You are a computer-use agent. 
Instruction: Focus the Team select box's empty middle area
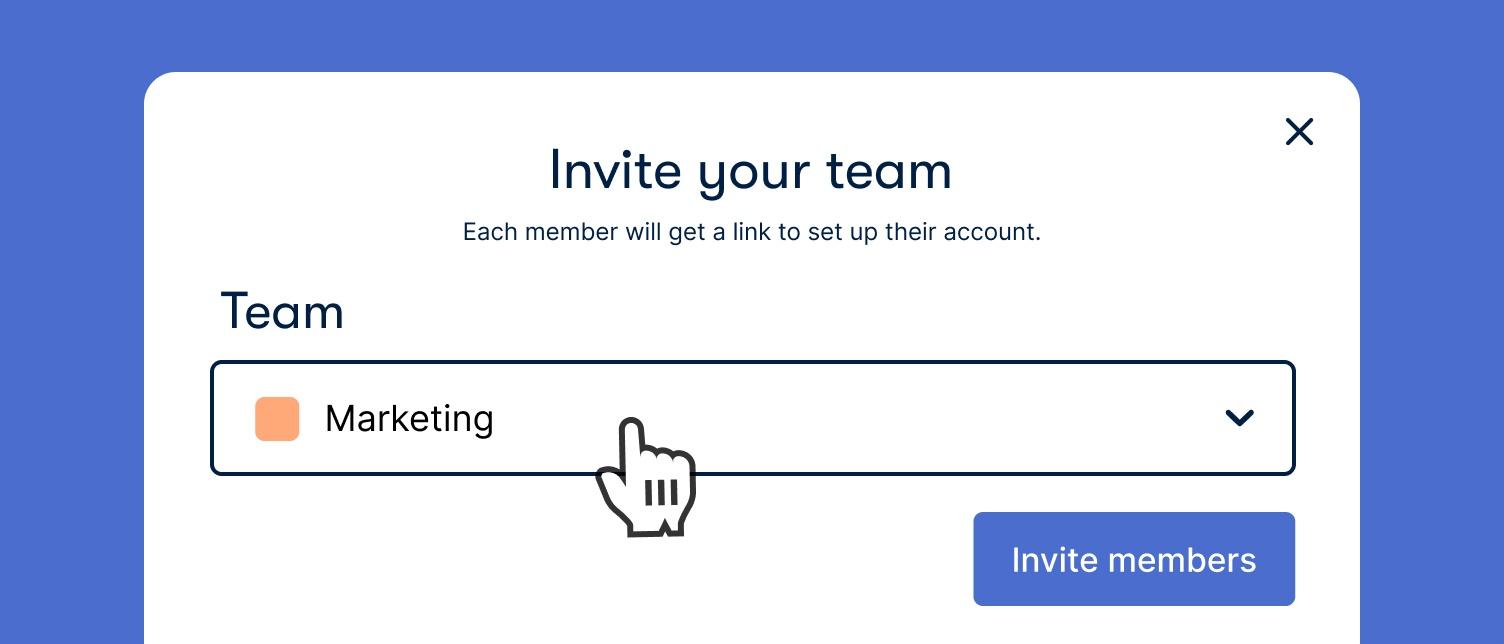900,418
